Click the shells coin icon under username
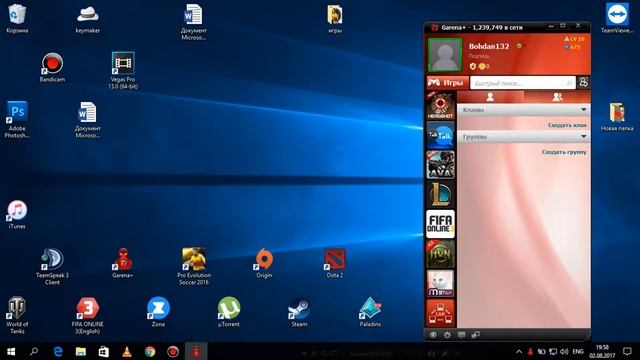Viewport: 640px width, 360px height. point(483,66)
